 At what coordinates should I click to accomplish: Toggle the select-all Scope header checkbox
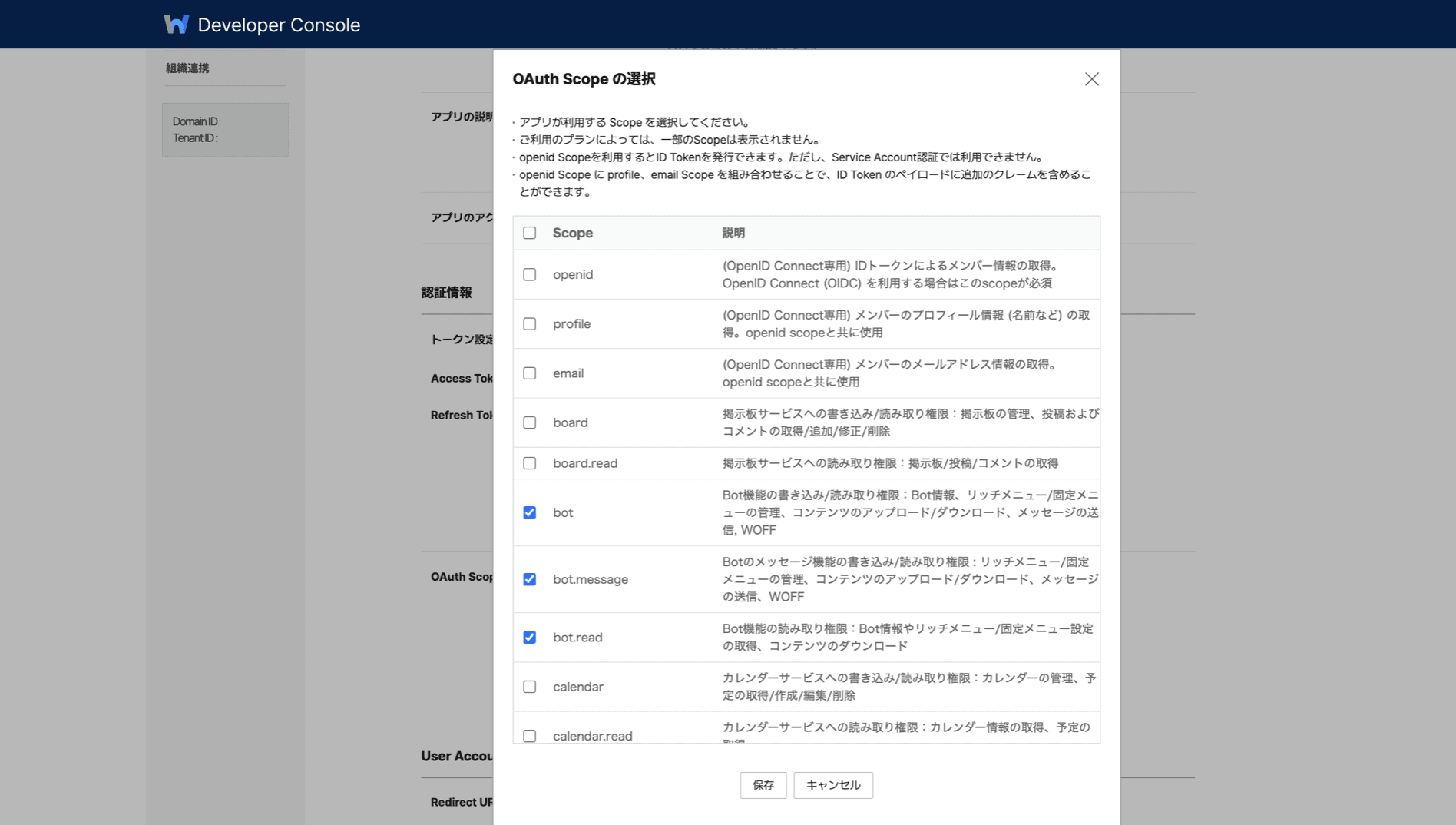coord(530,233)
